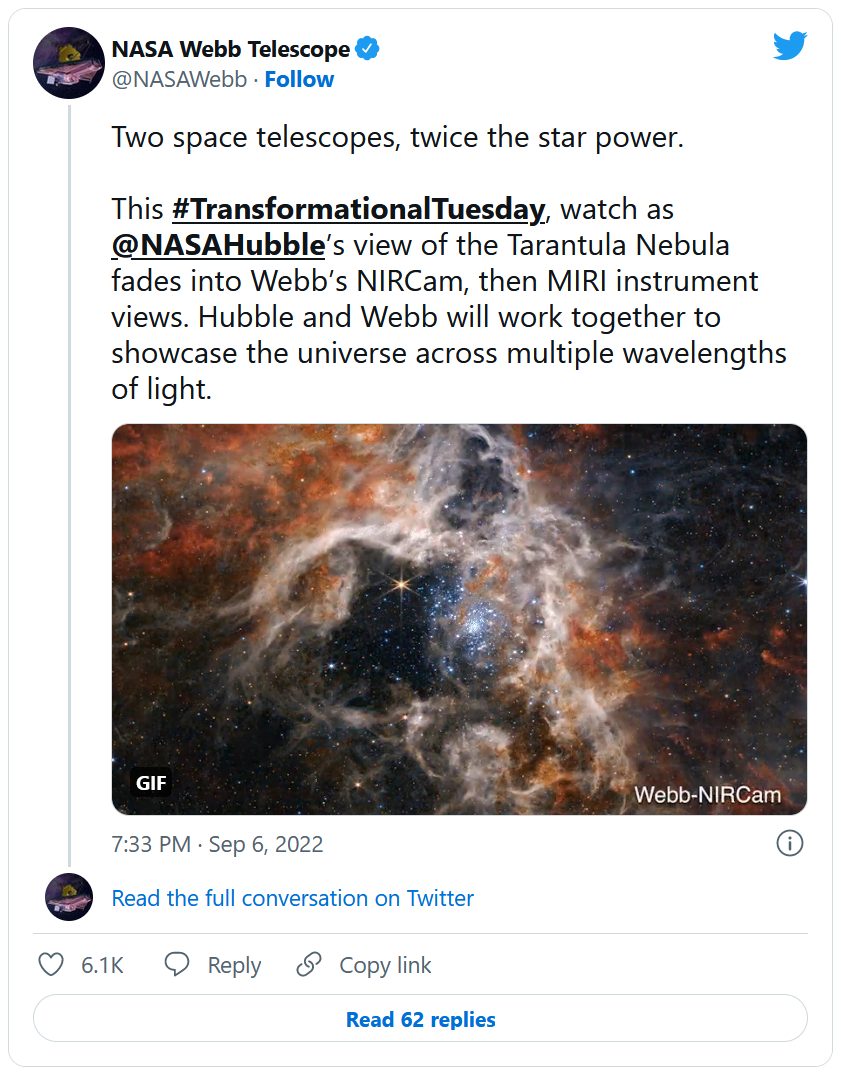Open the #TransformationalTuesday hashtag
841x1075 pixels.
point(358,209)
